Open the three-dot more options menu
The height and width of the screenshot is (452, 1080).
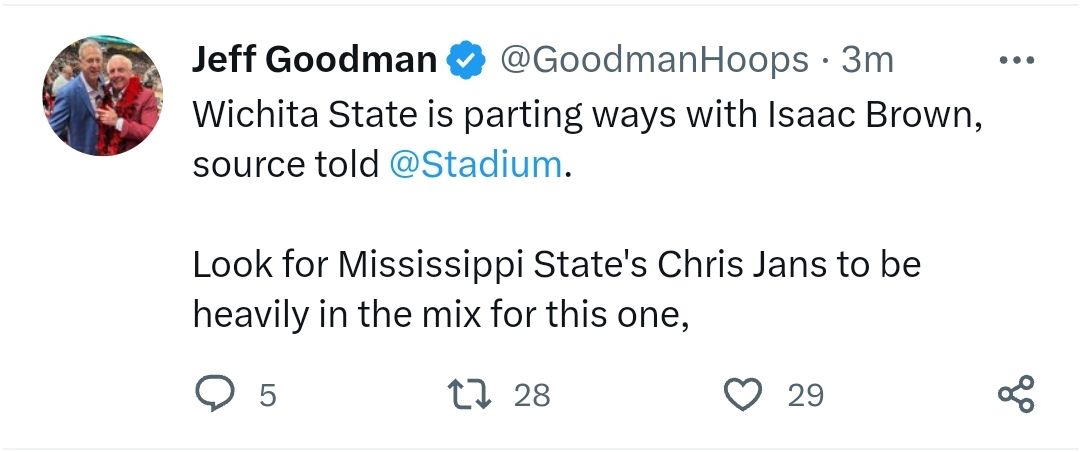[1017, 60]
